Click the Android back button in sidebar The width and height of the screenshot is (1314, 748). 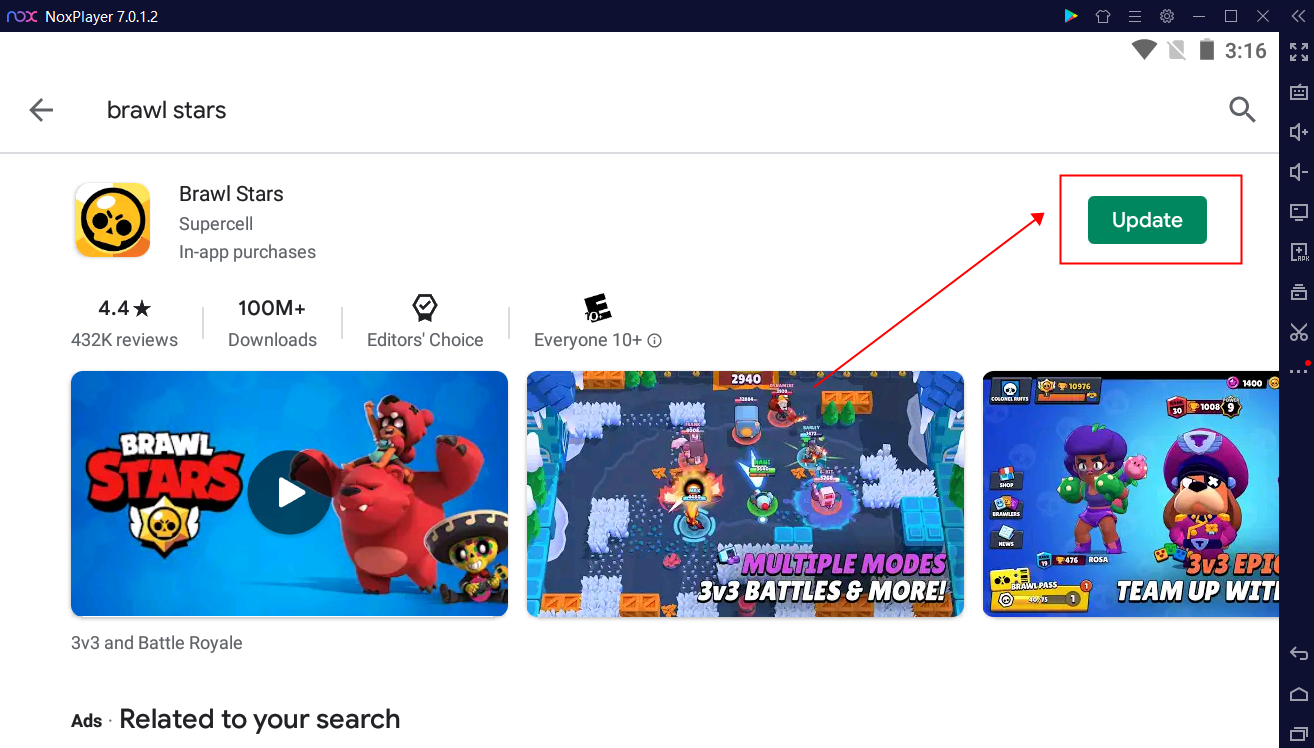1298,654
